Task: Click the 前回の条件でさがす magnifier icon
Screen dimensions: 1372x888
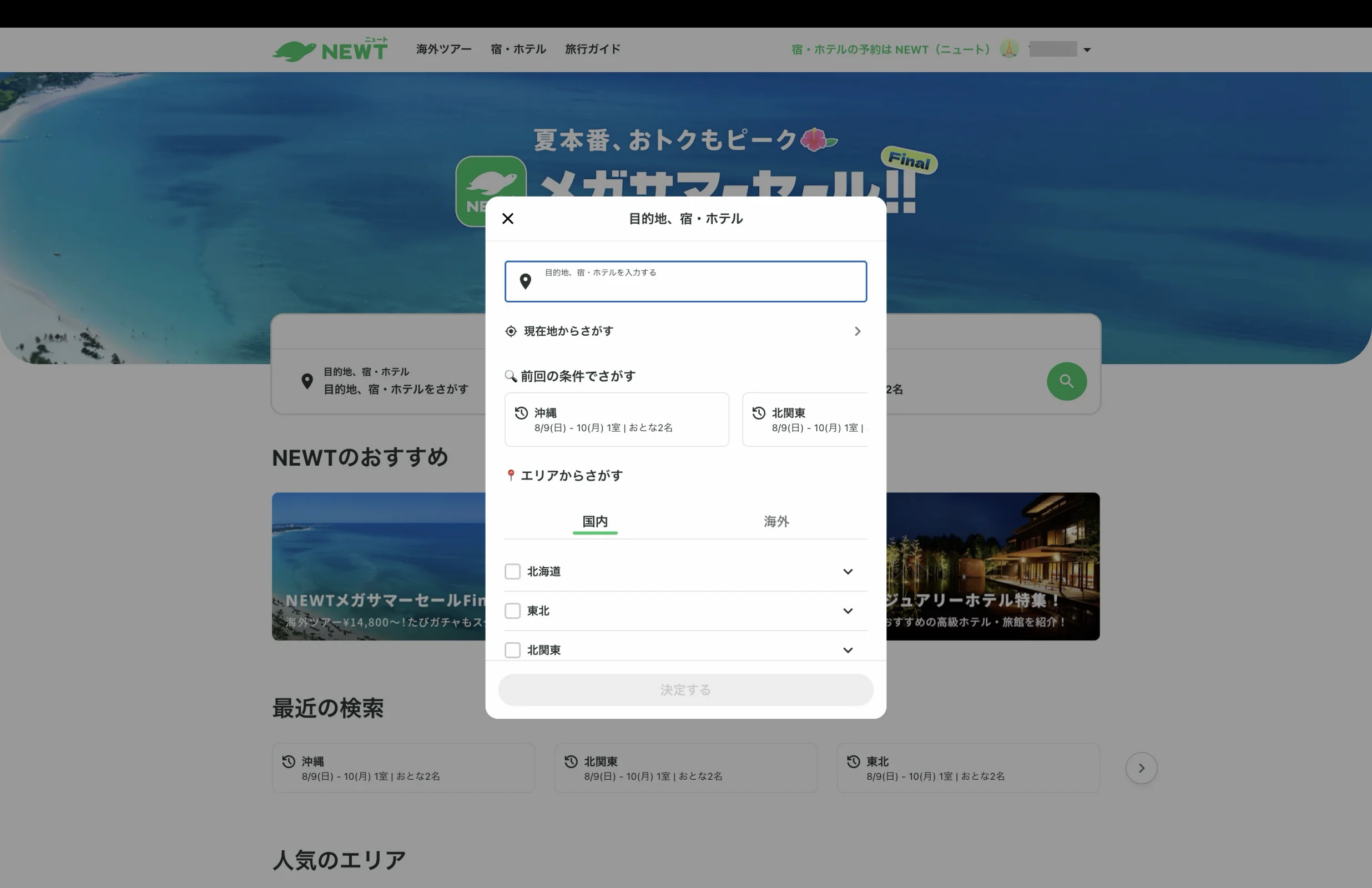Action: coord(511,376)
